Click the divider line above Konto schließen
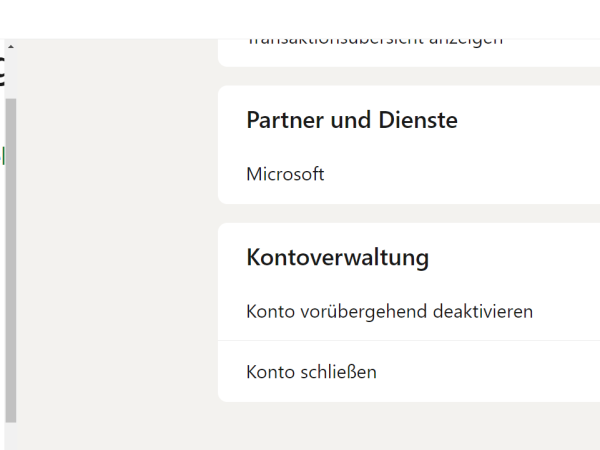600x450 pixels. 409,340
